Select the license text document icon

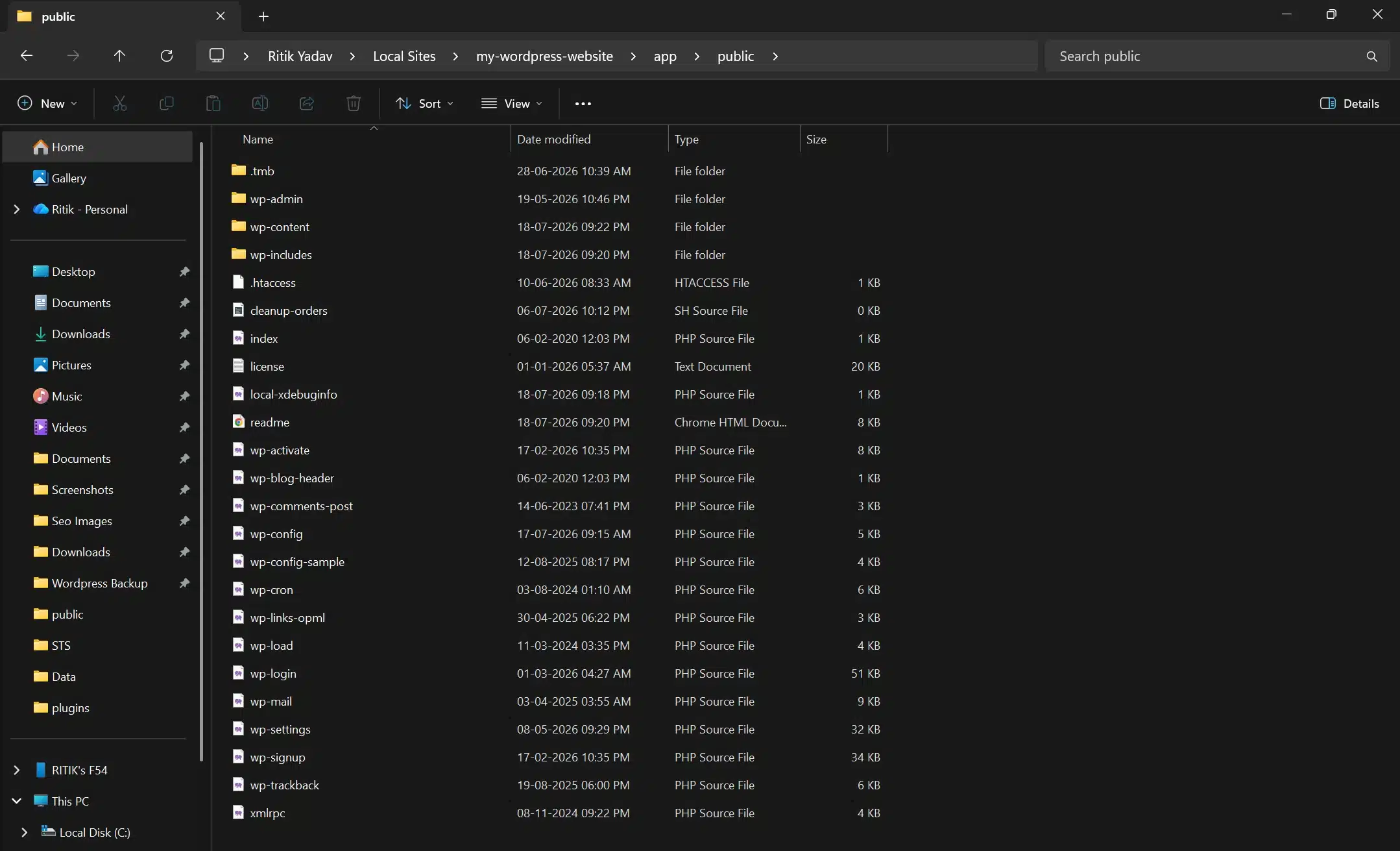coord(239,366)
